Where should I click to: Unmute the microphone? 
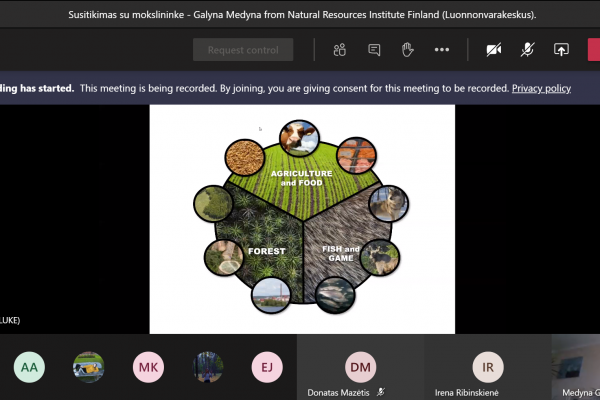click(x=527, y=50)
